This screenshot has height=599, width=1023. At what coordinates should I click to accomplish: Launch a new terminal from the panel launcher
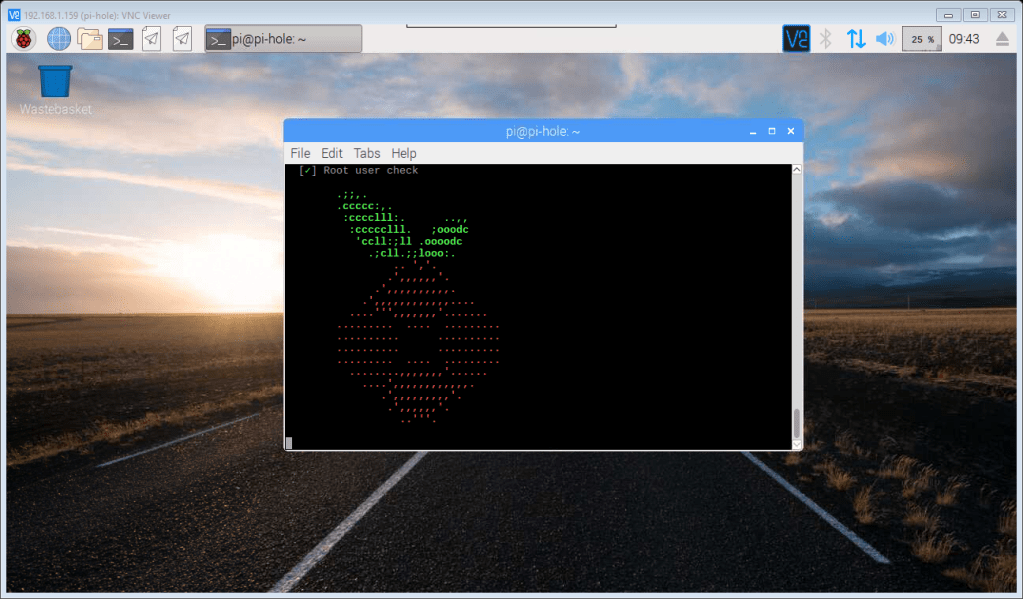tap(121, 39)
